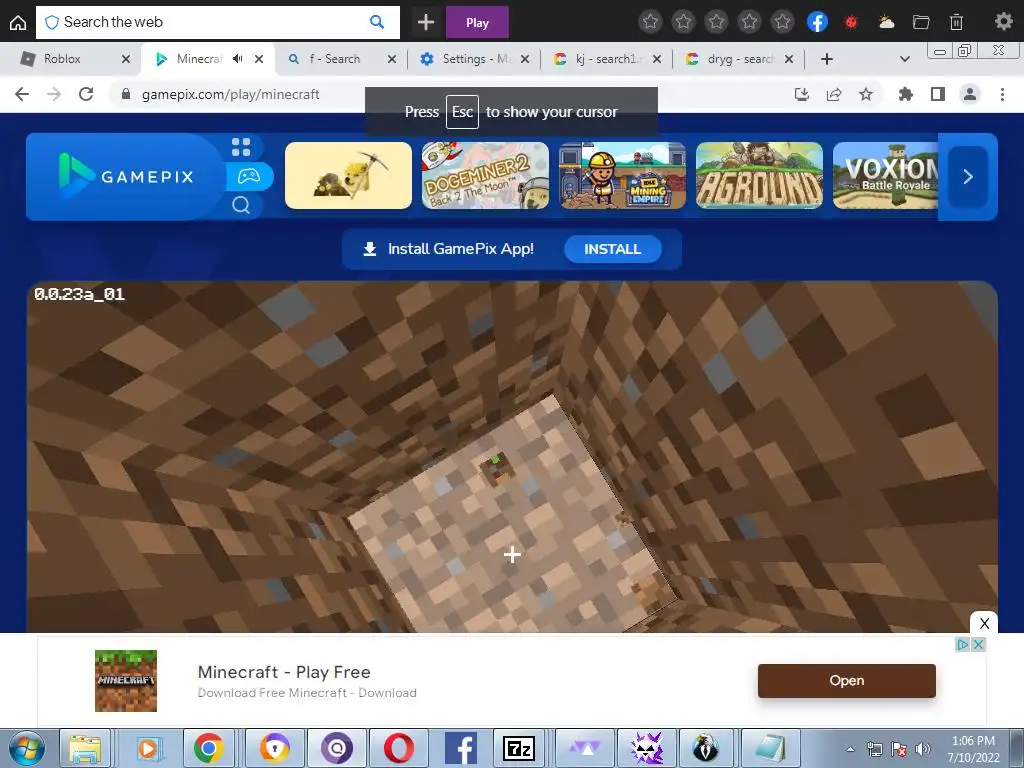Click the Minecraft ad image

click(x=126, y=680)
